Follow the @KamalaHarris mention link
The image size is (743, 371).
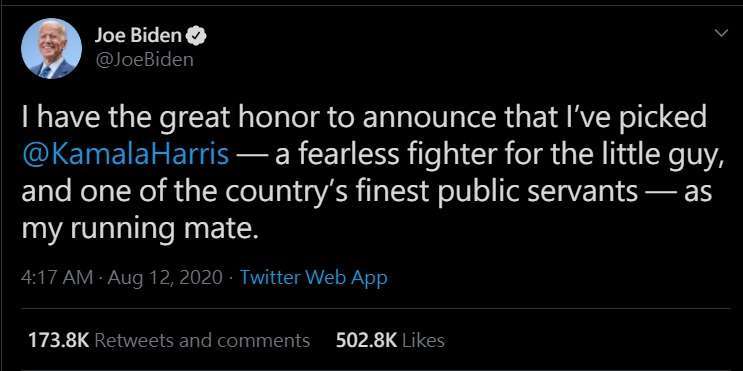click(126, 155)
